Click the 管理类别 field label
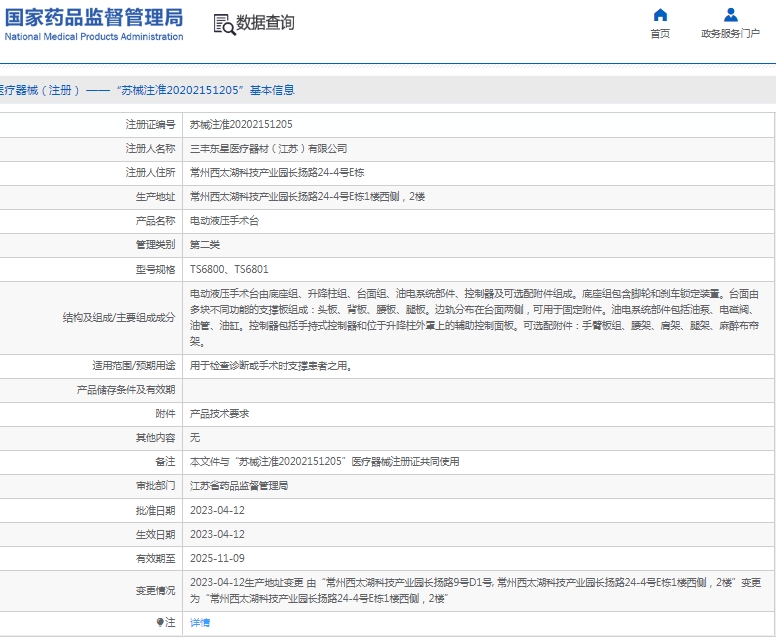Viewport: 776px width, 640px height. (155, 245)
